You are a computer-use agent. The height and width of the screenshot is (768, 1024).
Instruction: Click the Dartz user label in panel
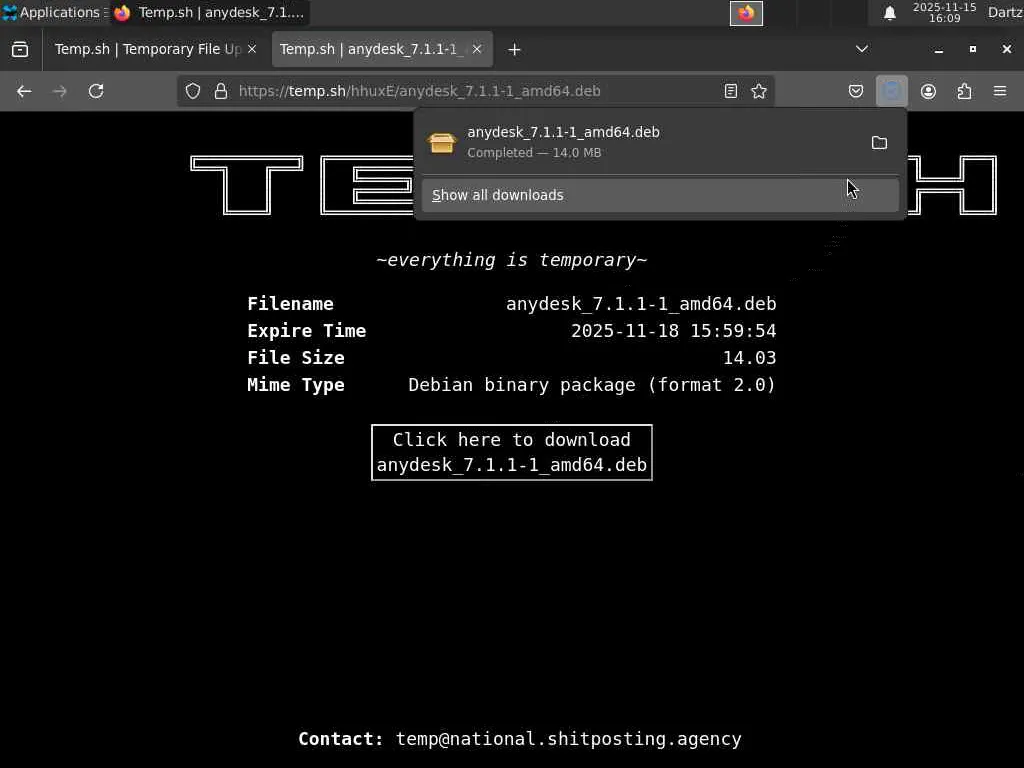click(1004, 12)
